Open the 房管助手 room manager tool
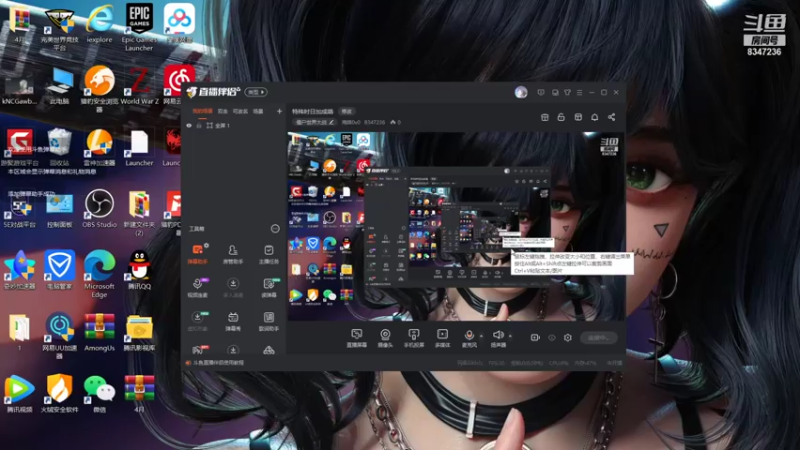The height and width of the screenshot is (450, 800). click(233, 254)
